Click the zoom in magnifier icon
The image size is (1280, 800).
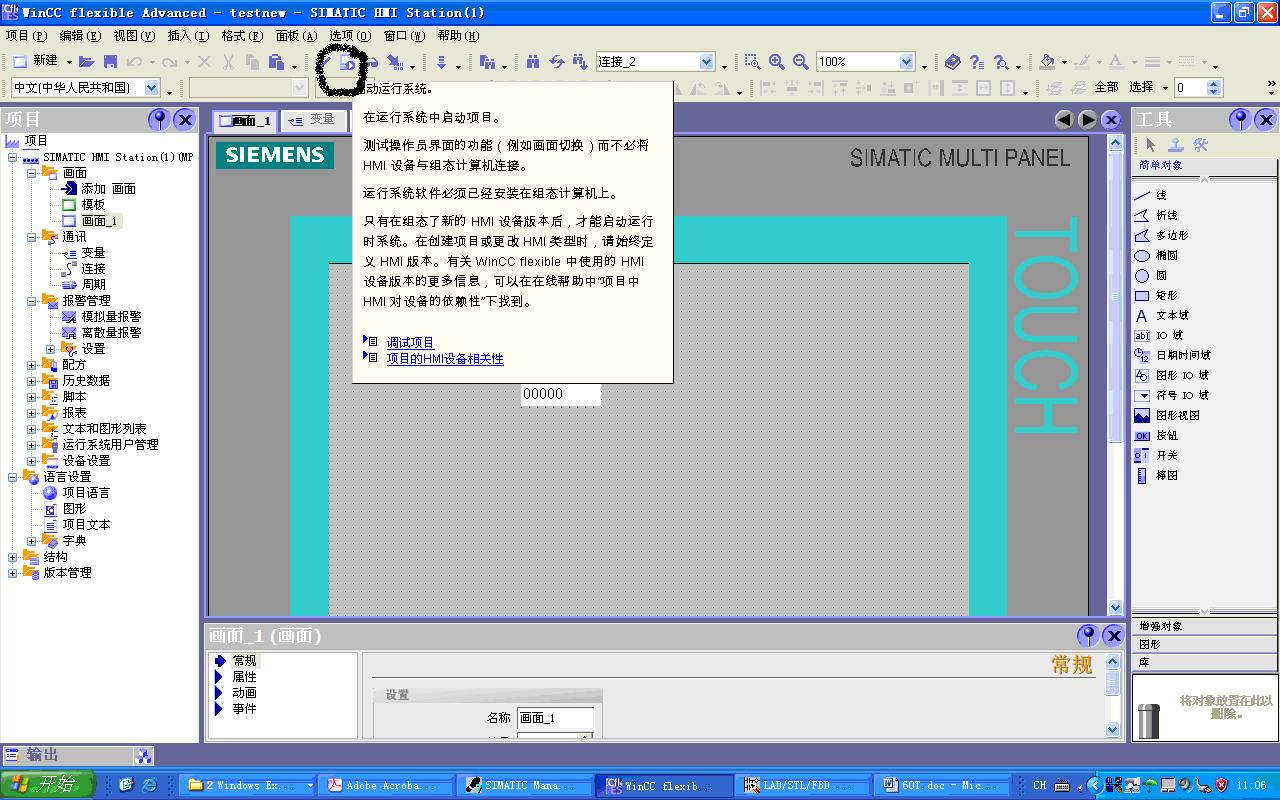pyautogui.click(x=776, y=62)
